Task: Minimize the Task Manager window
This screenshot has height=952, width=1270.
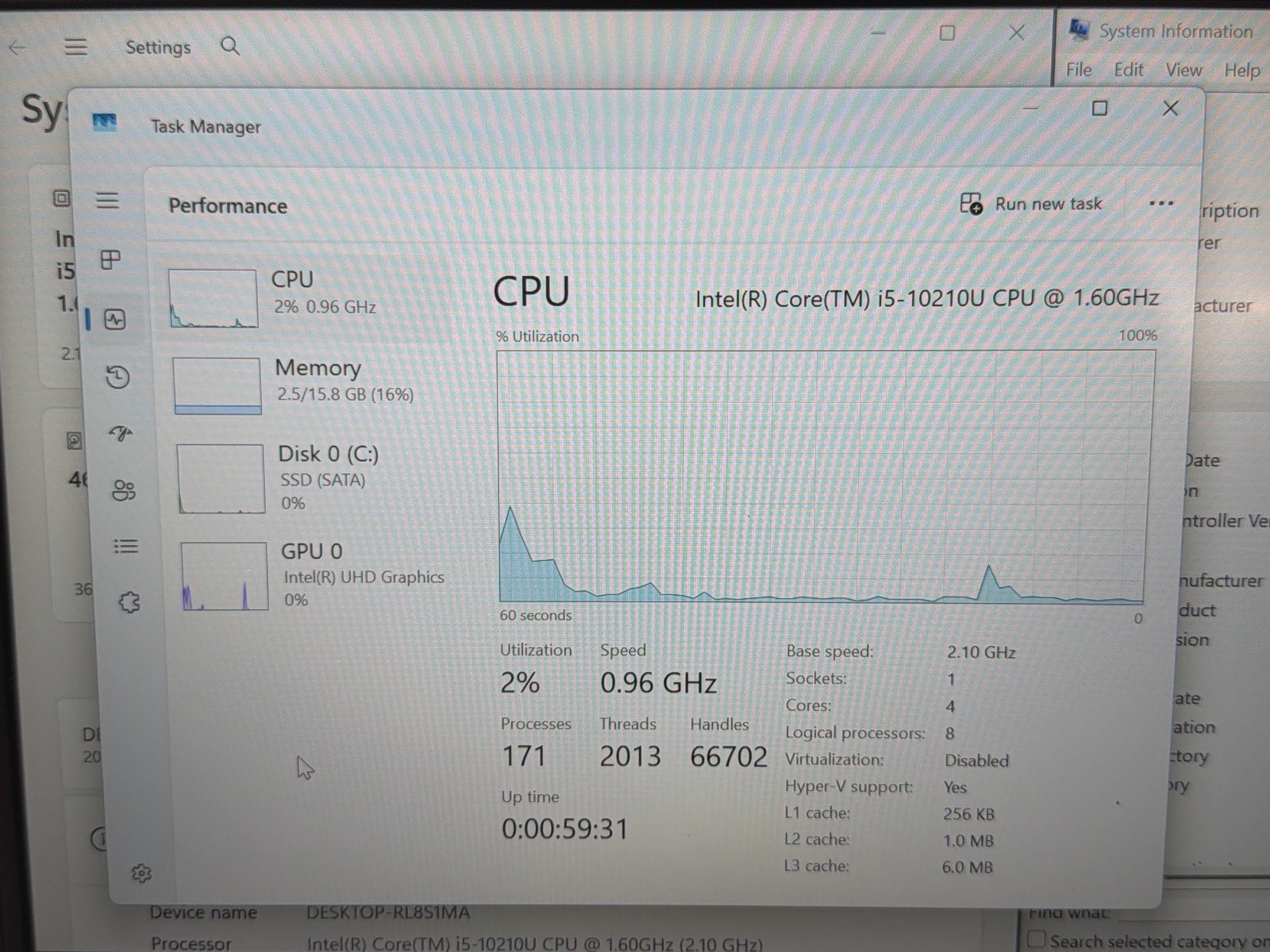Action: pyautogui.click(x=1031, y=108)
